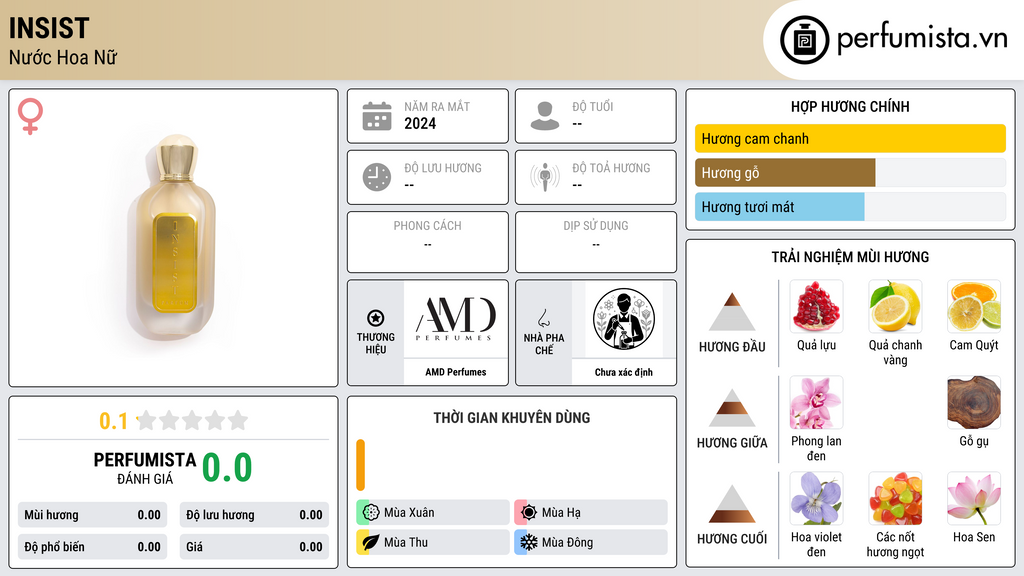Click the Phong cách style field
Screen dimensions: 1024x576
tap(428, 242)
